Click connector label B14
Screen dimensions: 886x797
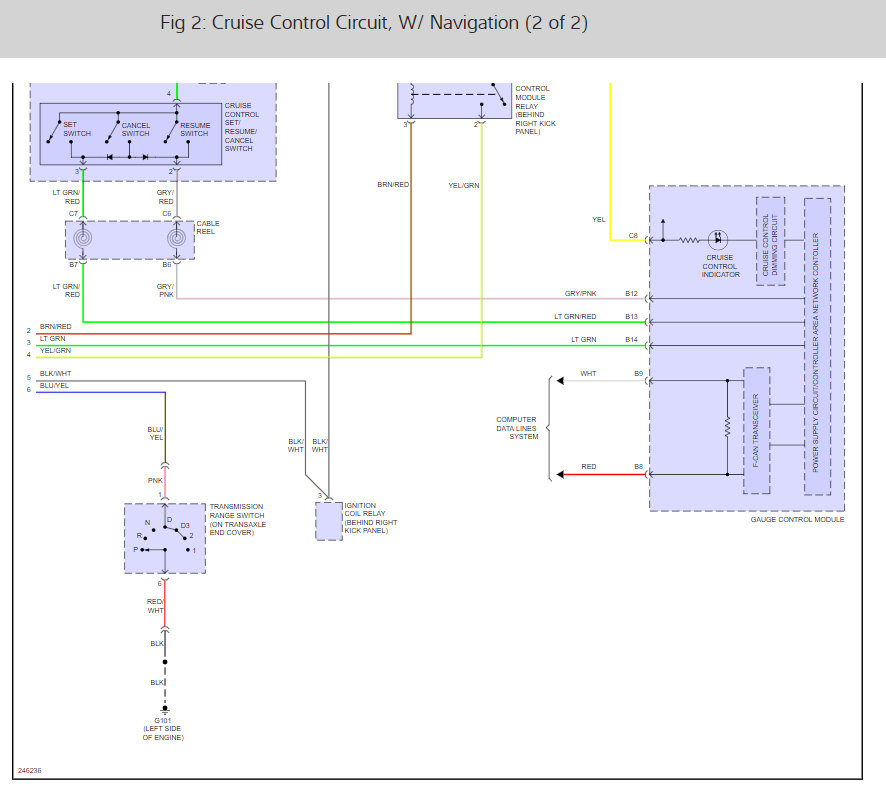[x=631, y=340]
